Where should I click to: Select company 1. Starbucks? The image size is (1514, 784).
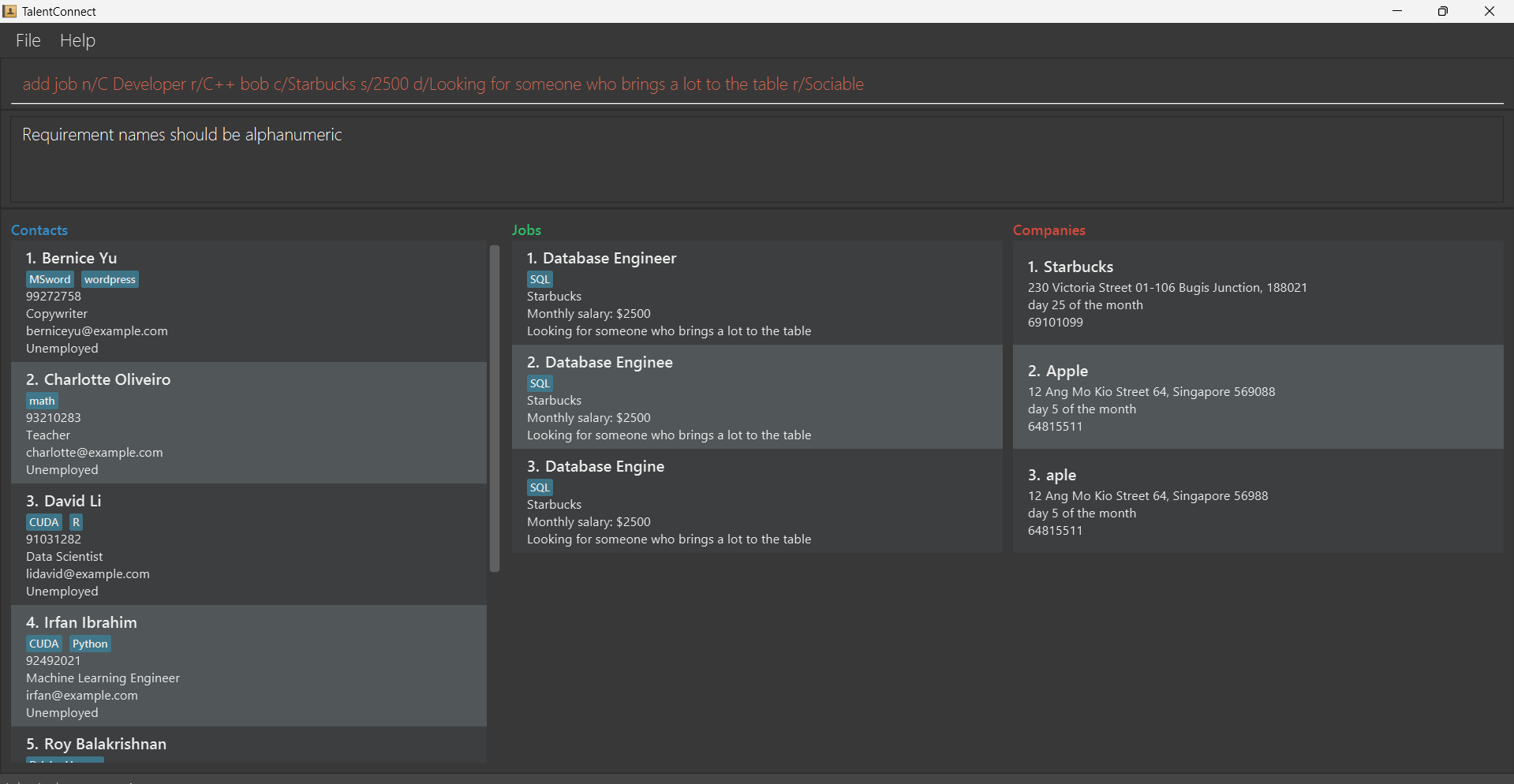point(1258,293)
